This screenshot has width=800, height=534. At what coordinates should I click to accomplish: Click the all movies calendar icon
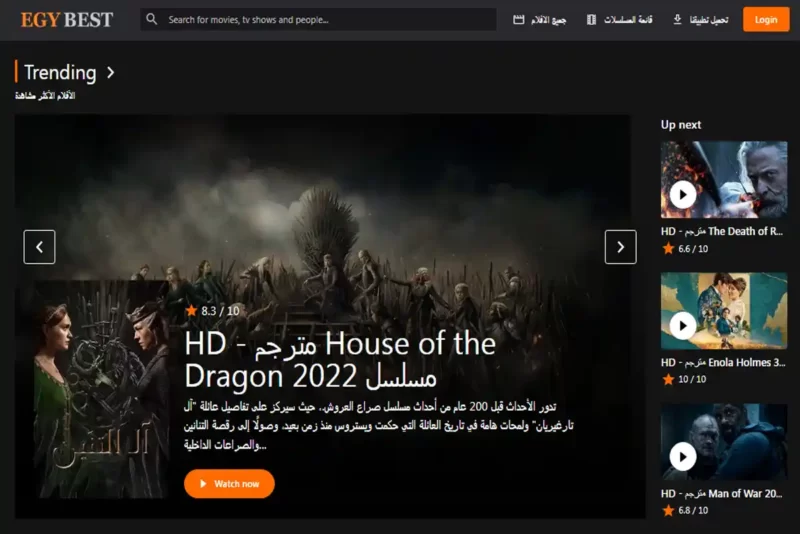[x=518, y=19]
